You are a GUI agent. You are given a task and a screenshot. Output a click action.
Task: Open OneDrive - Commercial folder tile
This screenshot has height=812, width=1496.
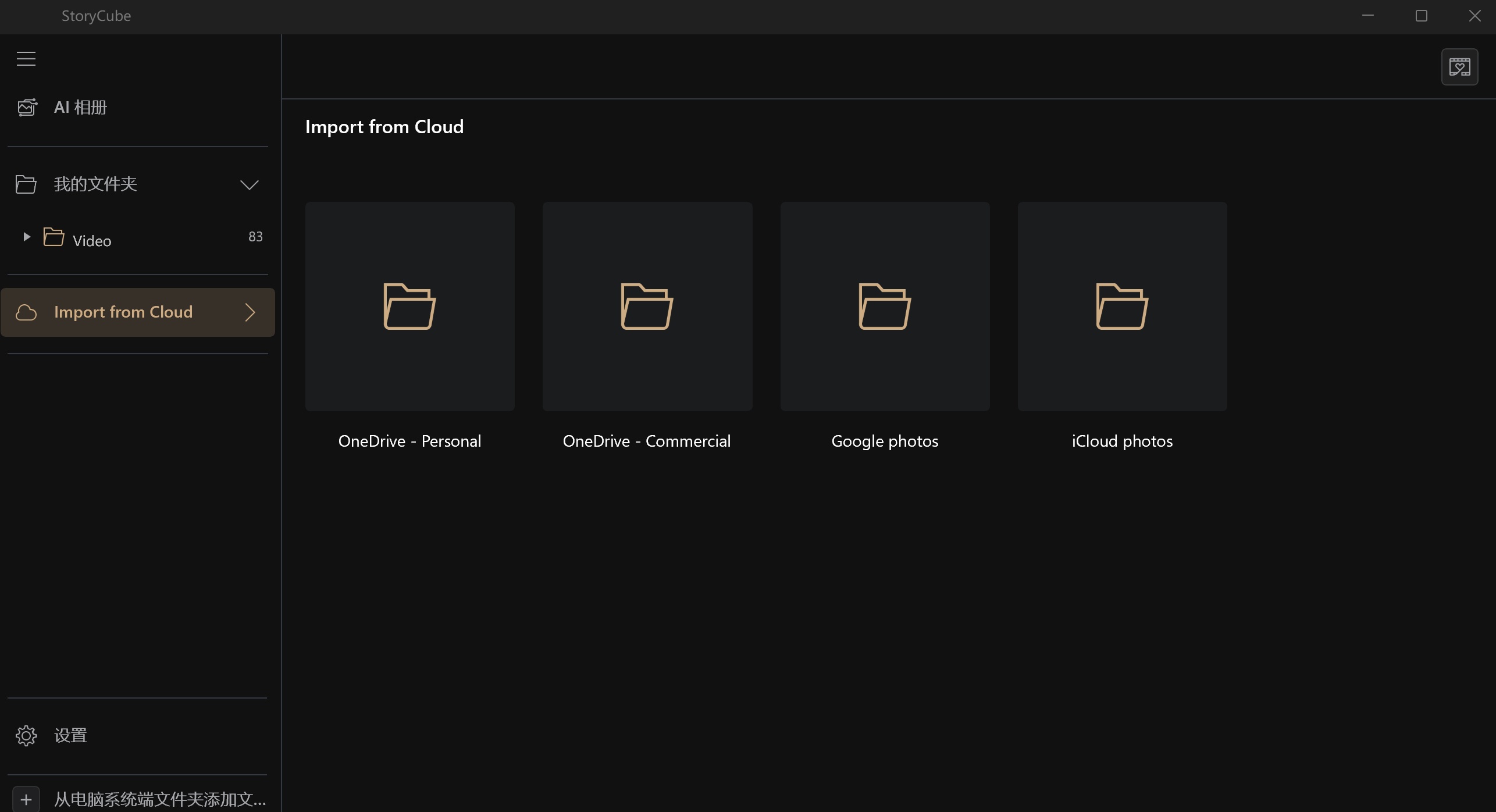[x=647, y=307]
